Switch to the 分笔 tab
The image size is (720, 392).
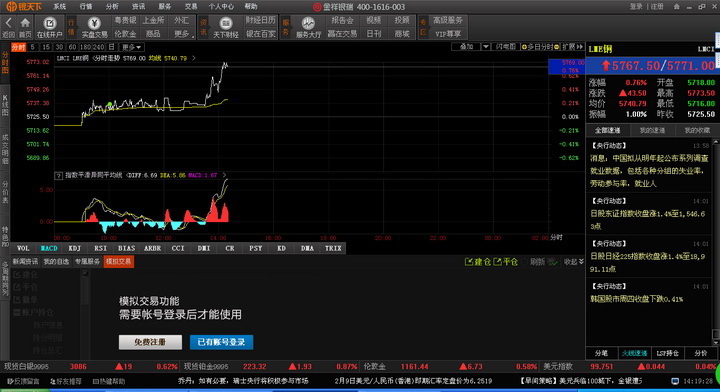[x=602, y=353]
